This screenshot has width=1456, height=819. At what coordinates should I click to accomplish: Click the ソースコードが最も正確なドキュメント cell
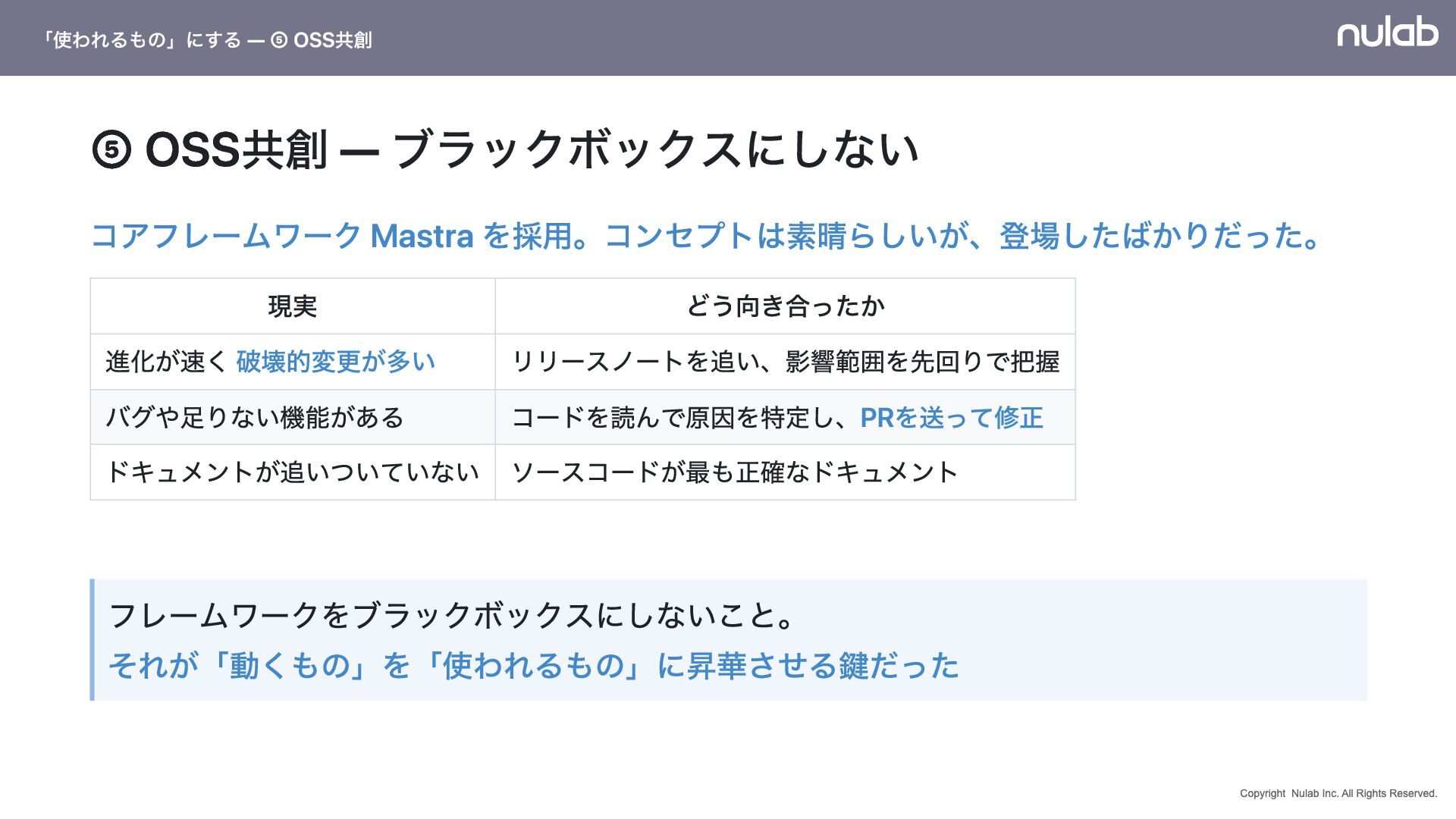[x=734, y=472]
